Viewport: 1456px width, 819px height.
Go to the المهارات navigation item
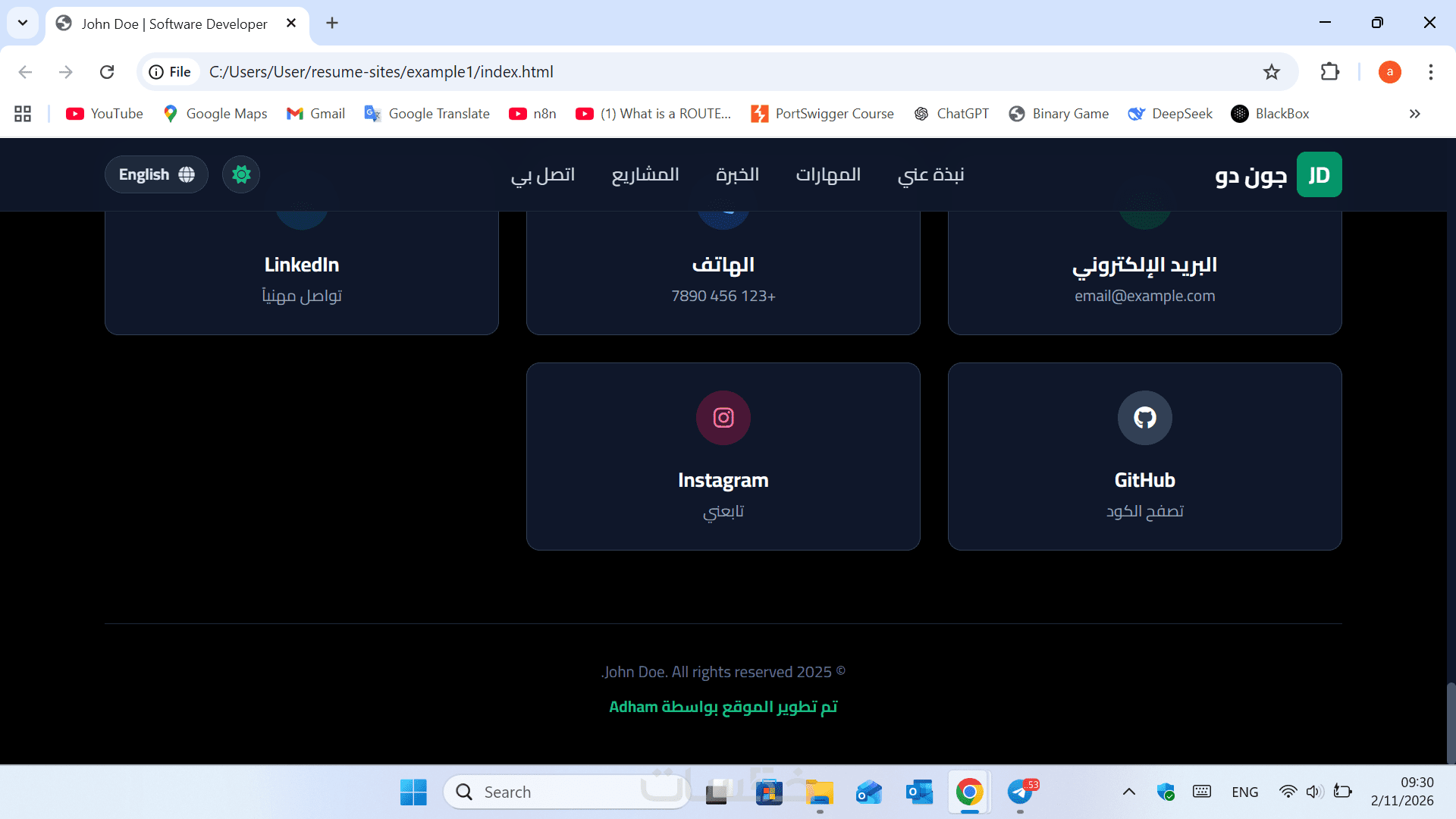tap(828, 174)
